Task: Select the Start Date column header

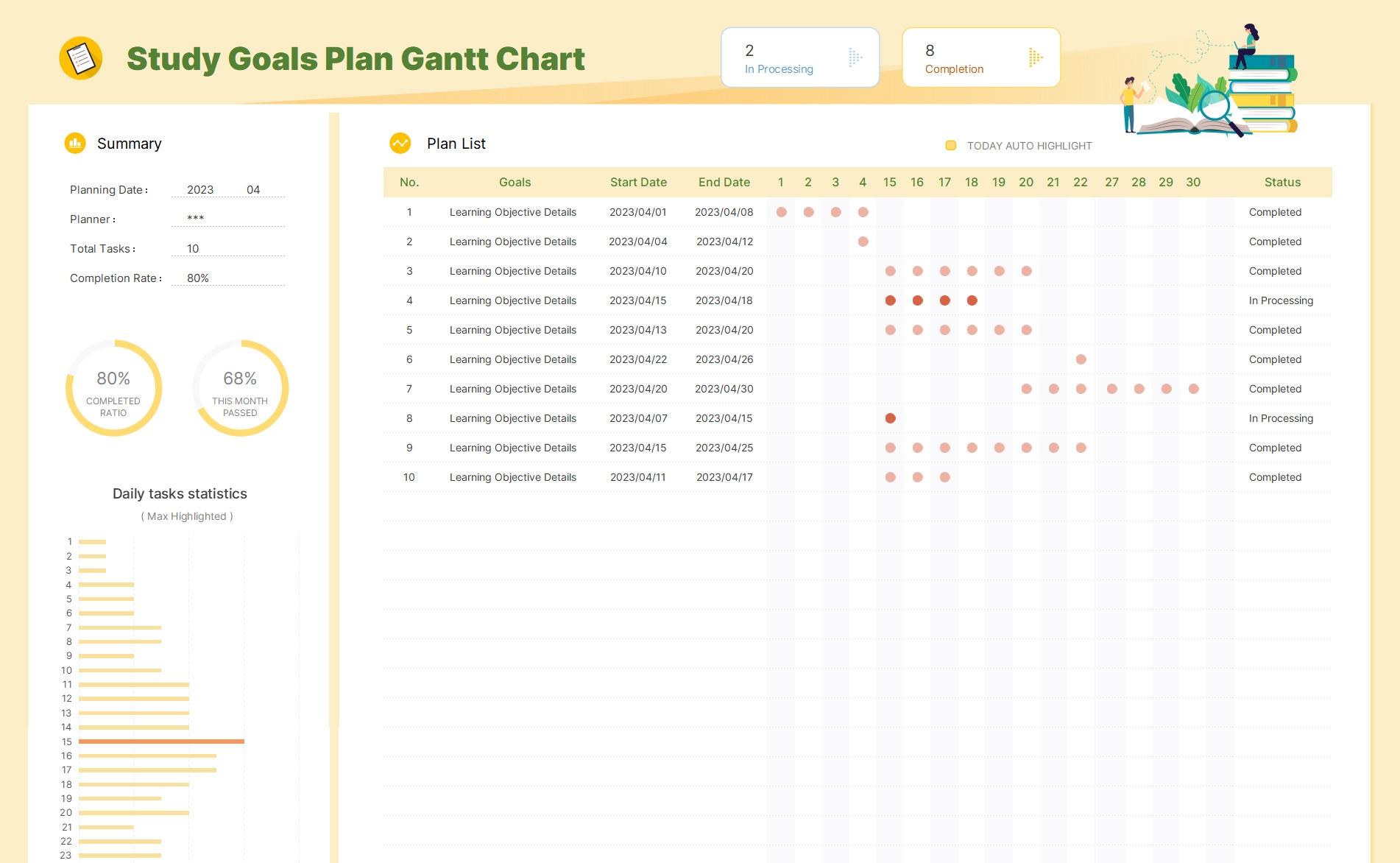Action: [x=638, y=183]
